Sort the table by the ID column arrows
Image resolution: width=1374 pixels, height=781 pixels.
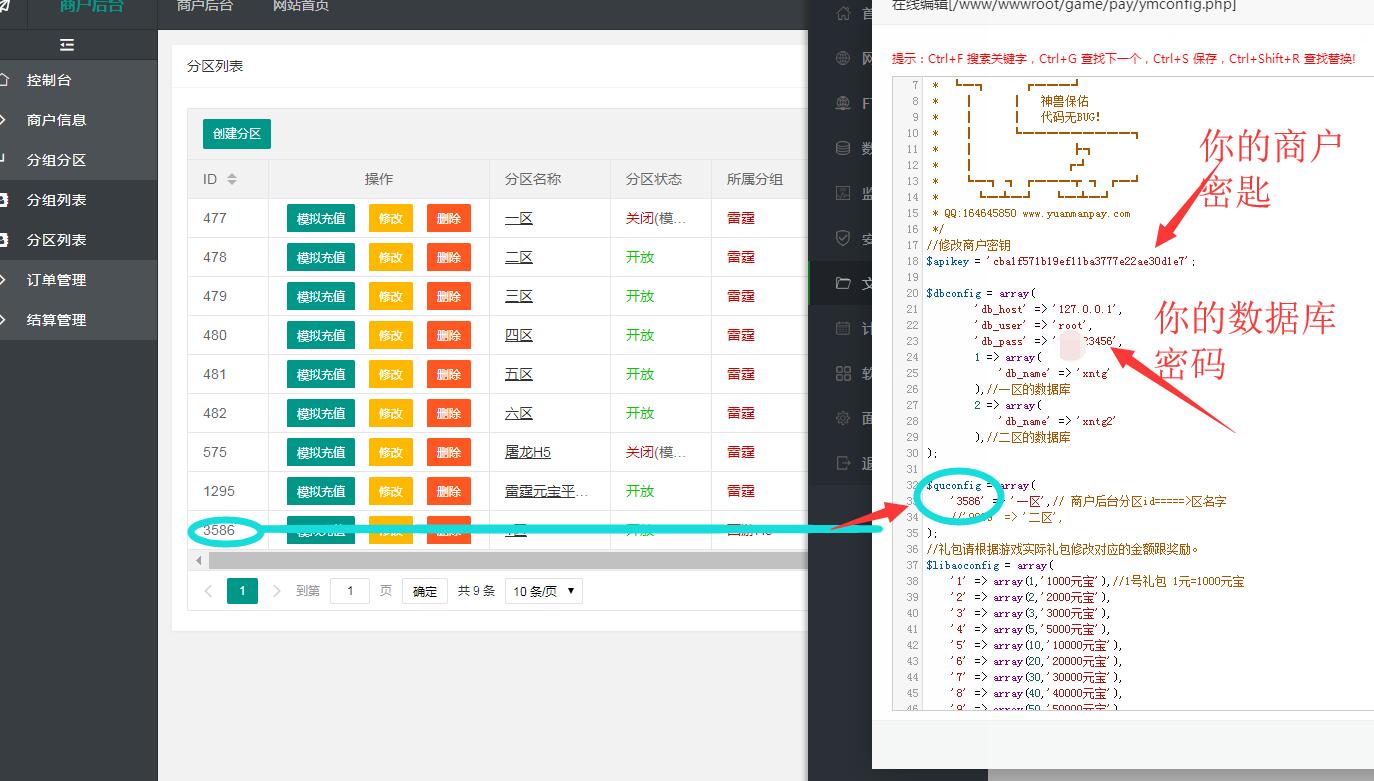(232, 179)
